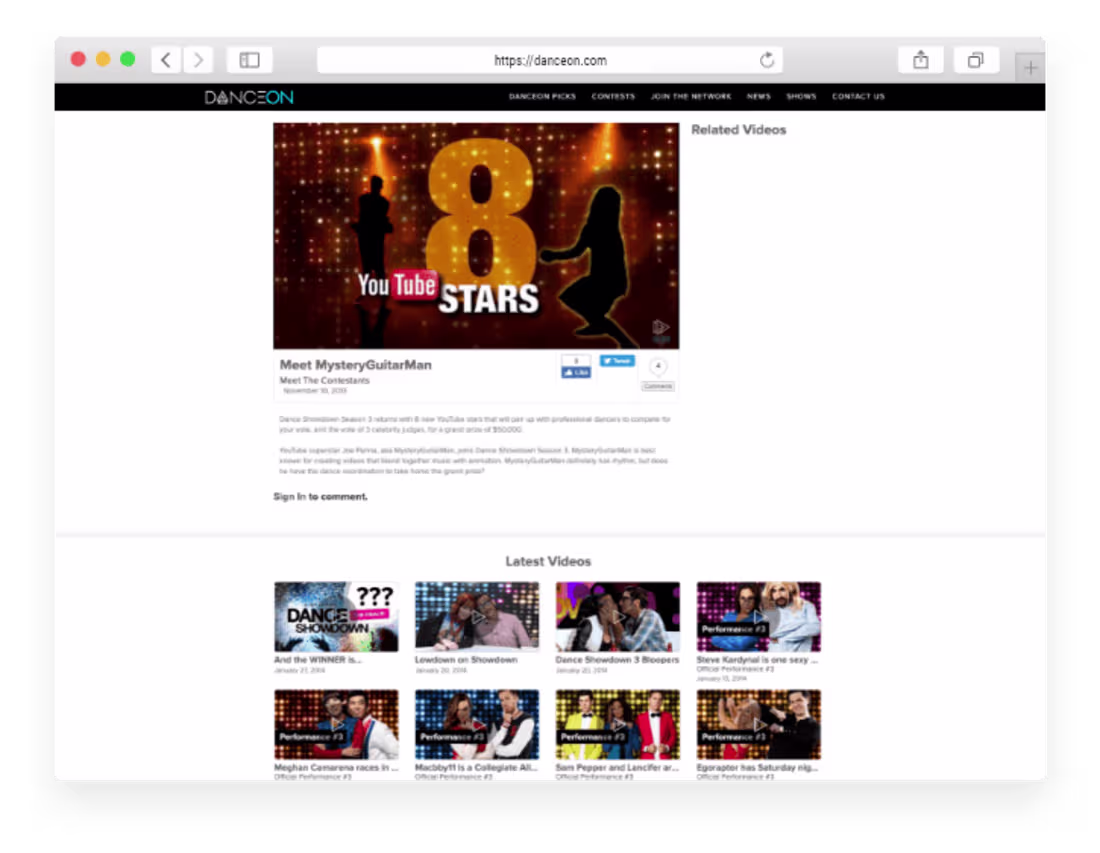This screenshot has width=1100, height=853.
Task: Click 'Macbby11 is a Collegiate All' title
Action: pyautogui.click(x=476, y=768)
